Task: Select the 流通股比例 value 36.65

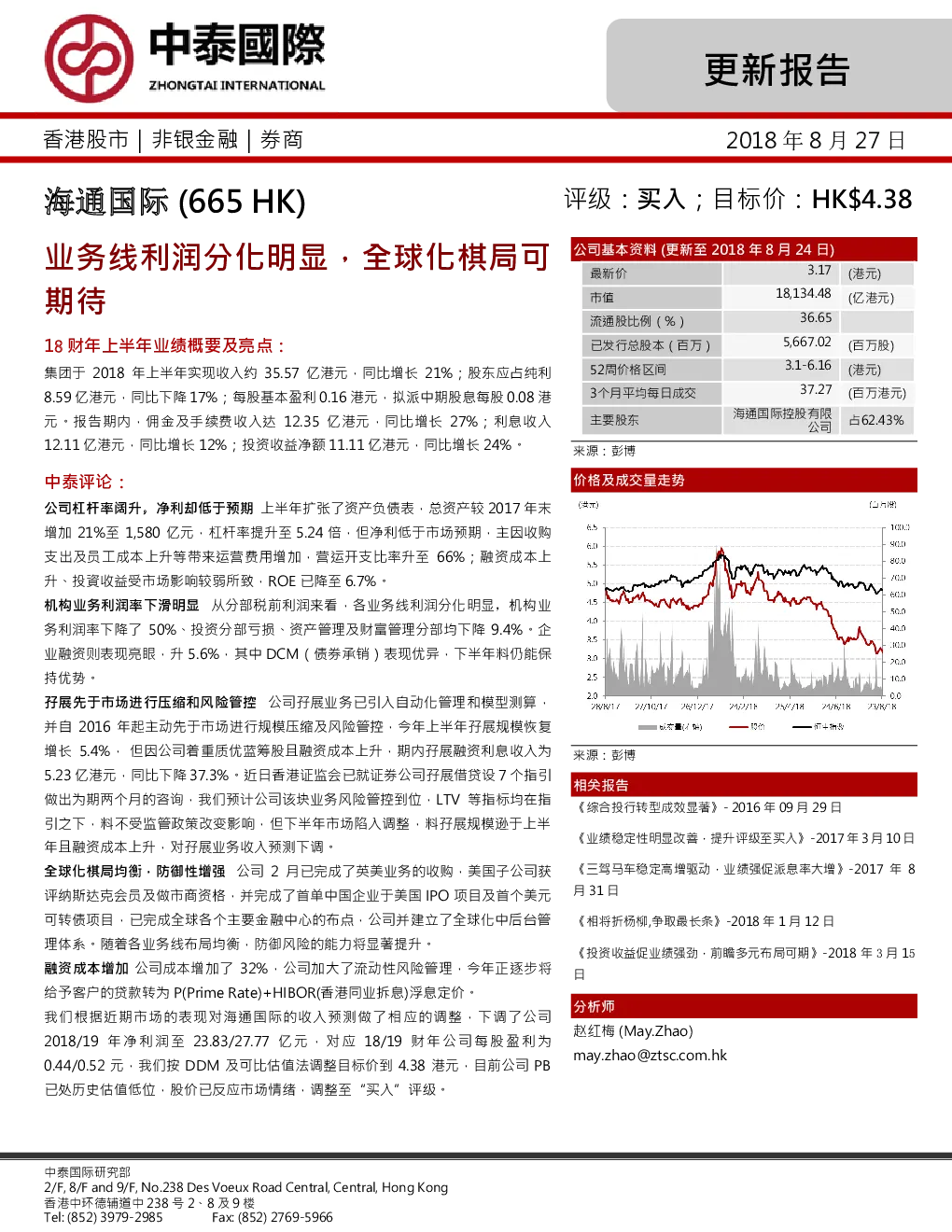Action: coord(816,318)
